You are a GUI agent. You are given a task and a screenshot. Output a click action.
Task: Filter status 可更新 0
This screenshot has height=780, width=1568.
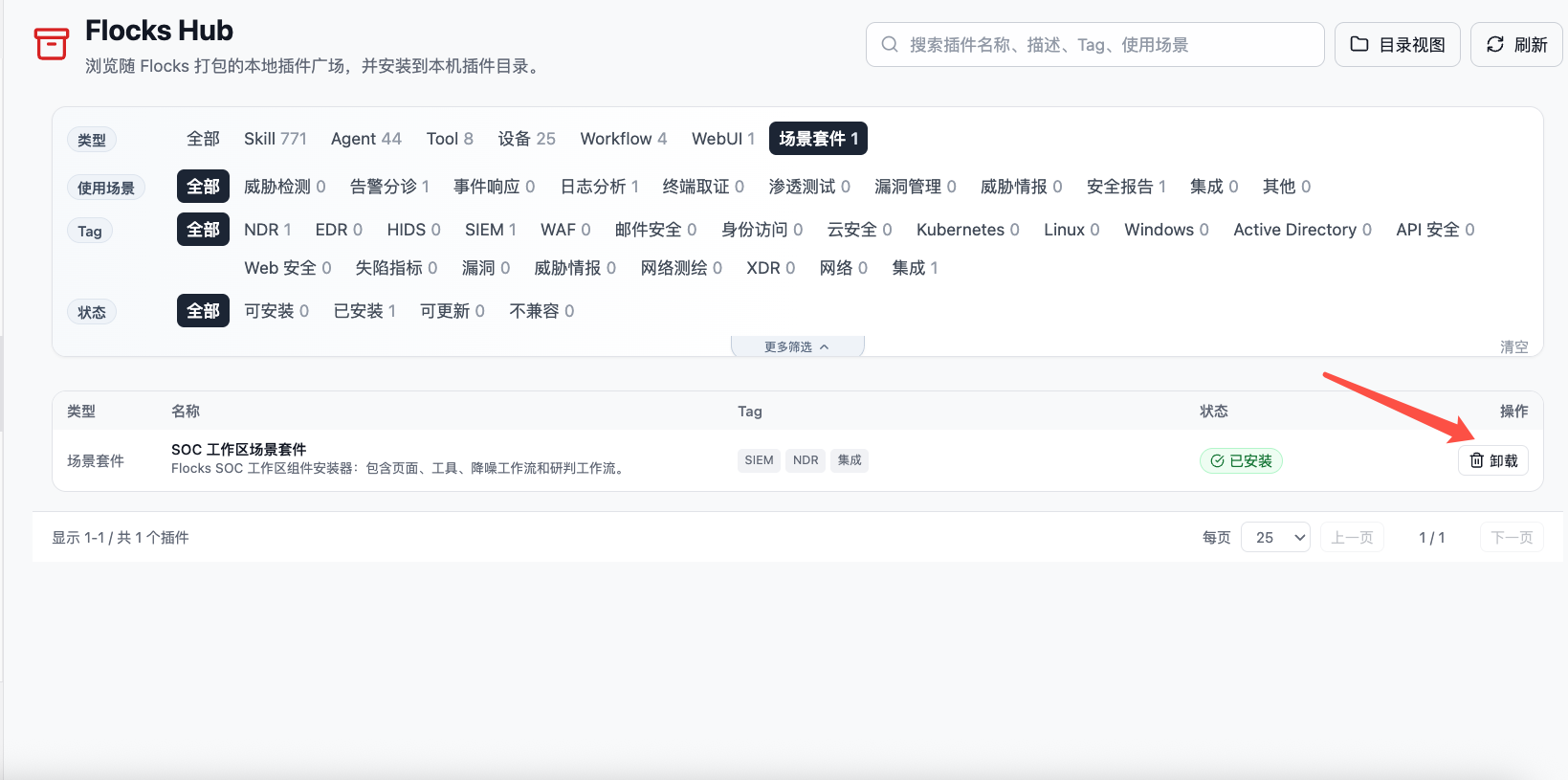[x=452, y=311]
